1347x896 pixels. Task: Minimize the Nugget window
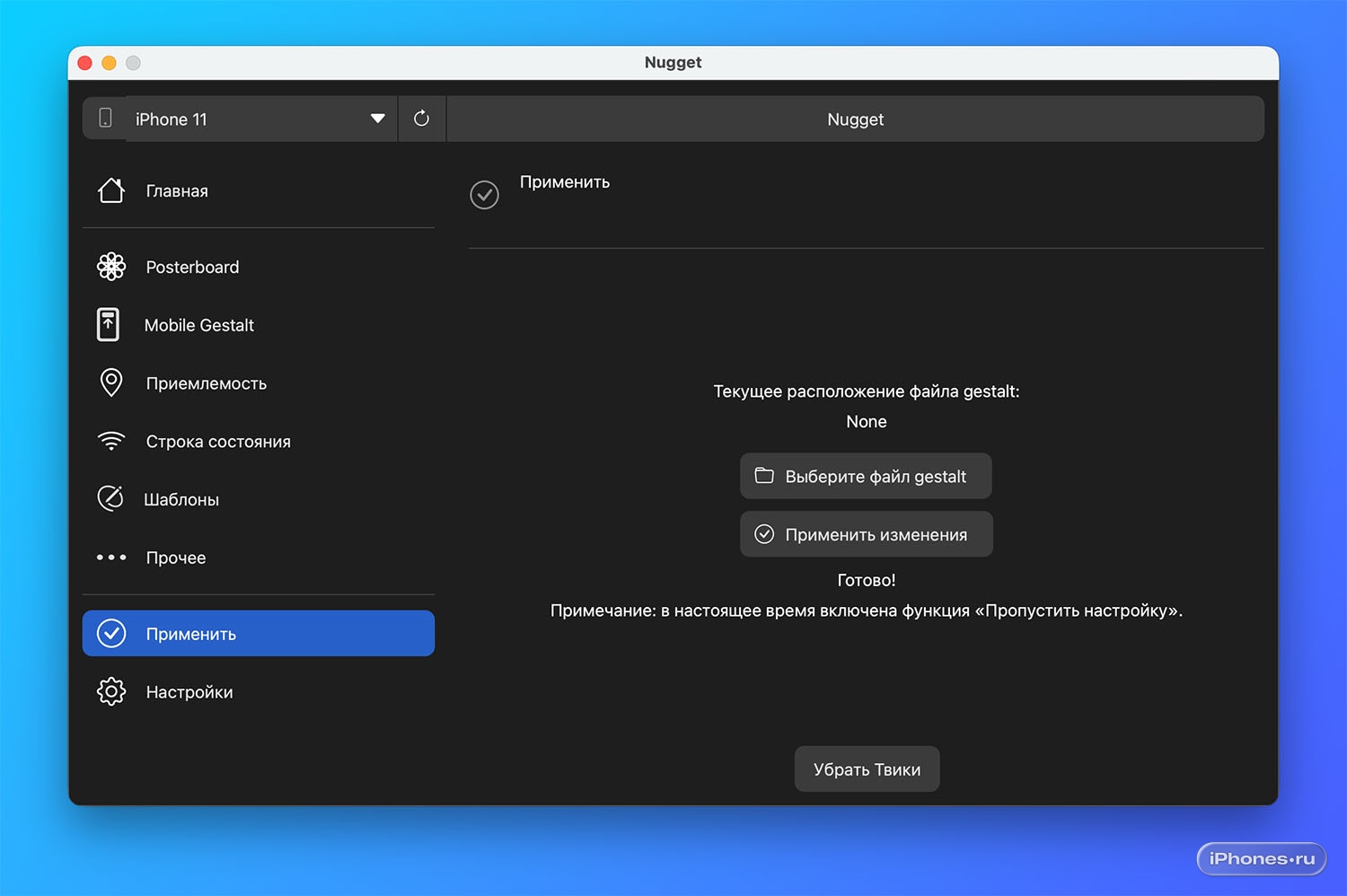[x=109, y=63]
